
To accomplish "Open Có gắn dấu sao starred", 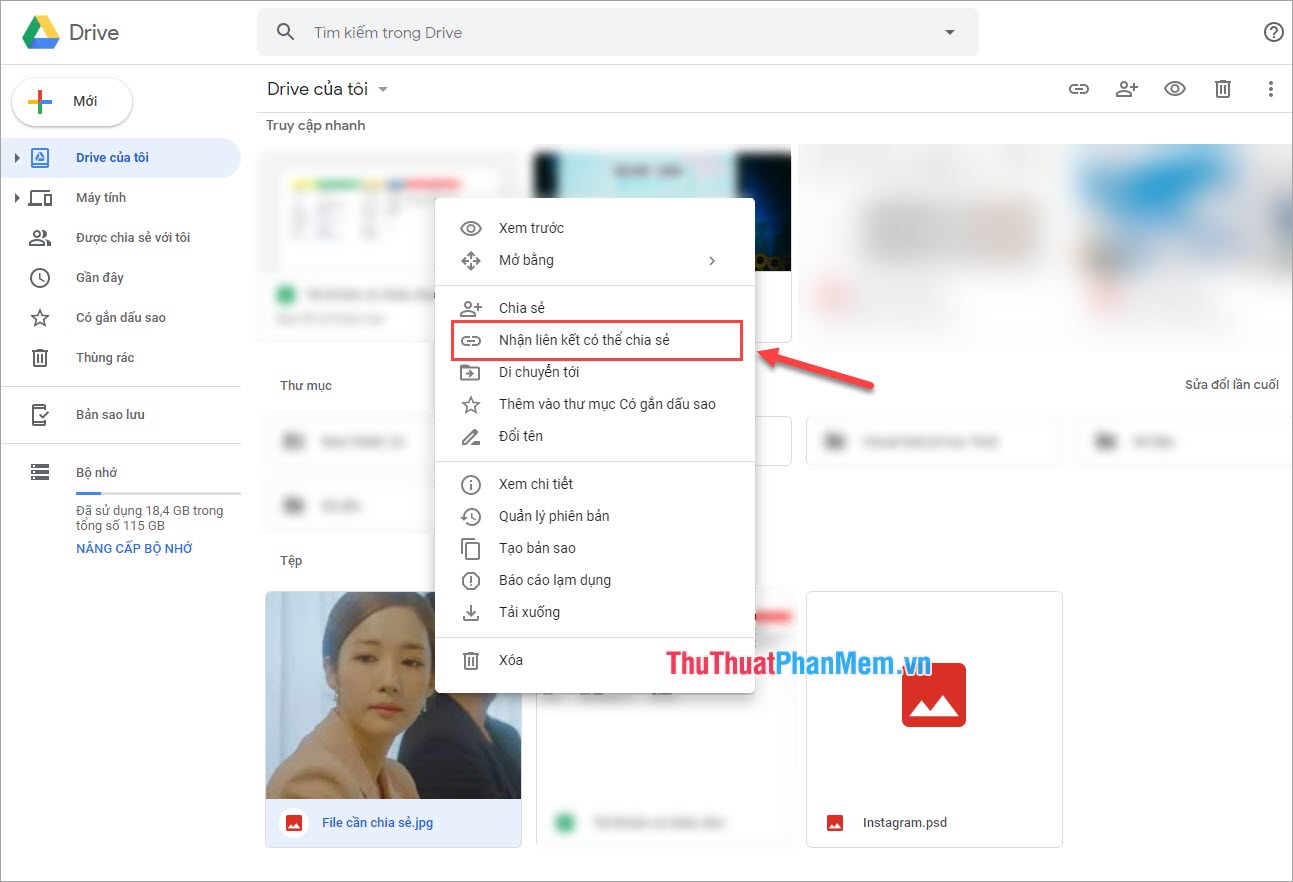I will coord(120,318).
